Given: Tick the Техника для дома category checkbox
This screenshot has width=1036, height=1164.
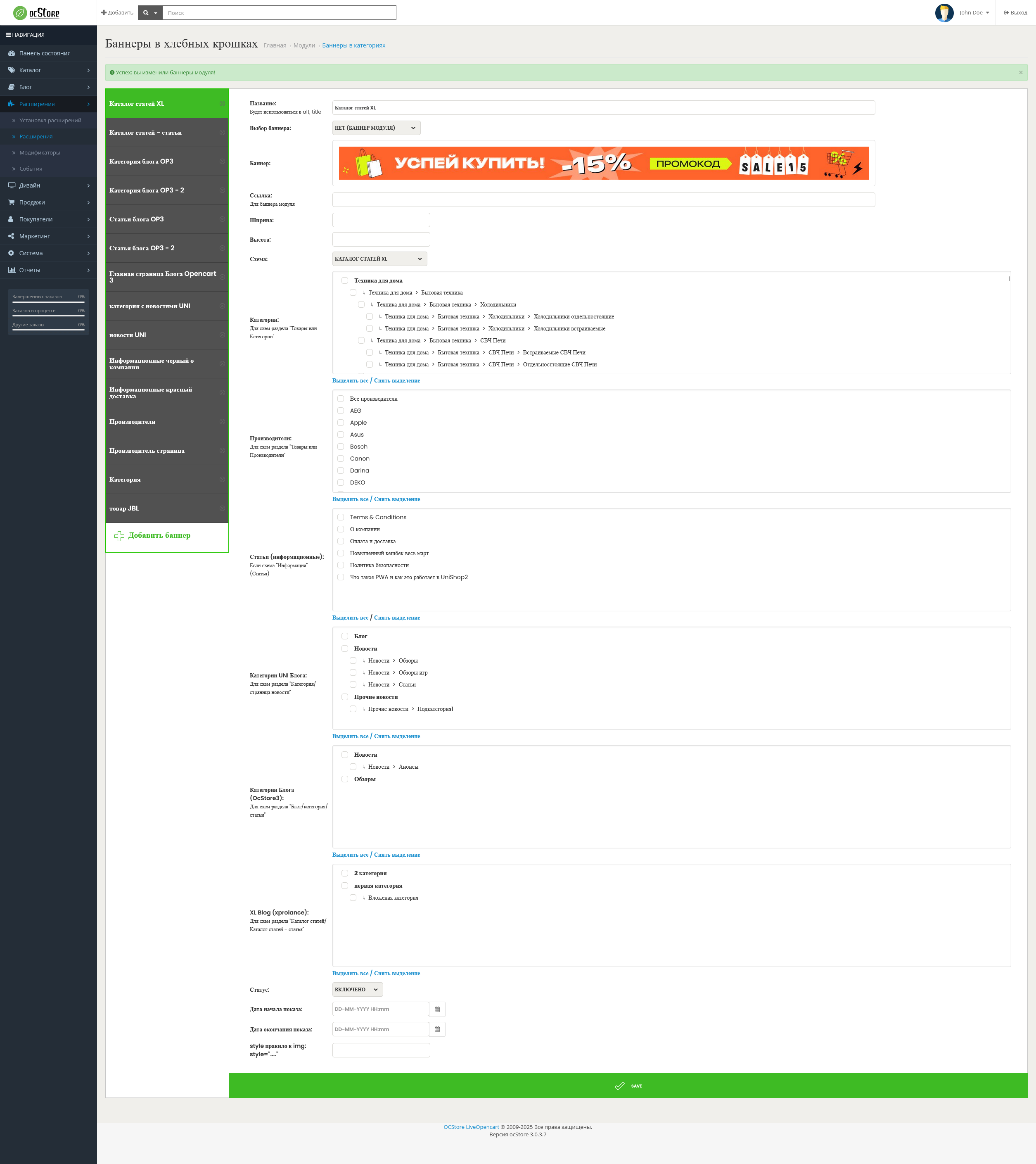Looking at the screenshot, I should pyautogui.click(x=344, y=280).
